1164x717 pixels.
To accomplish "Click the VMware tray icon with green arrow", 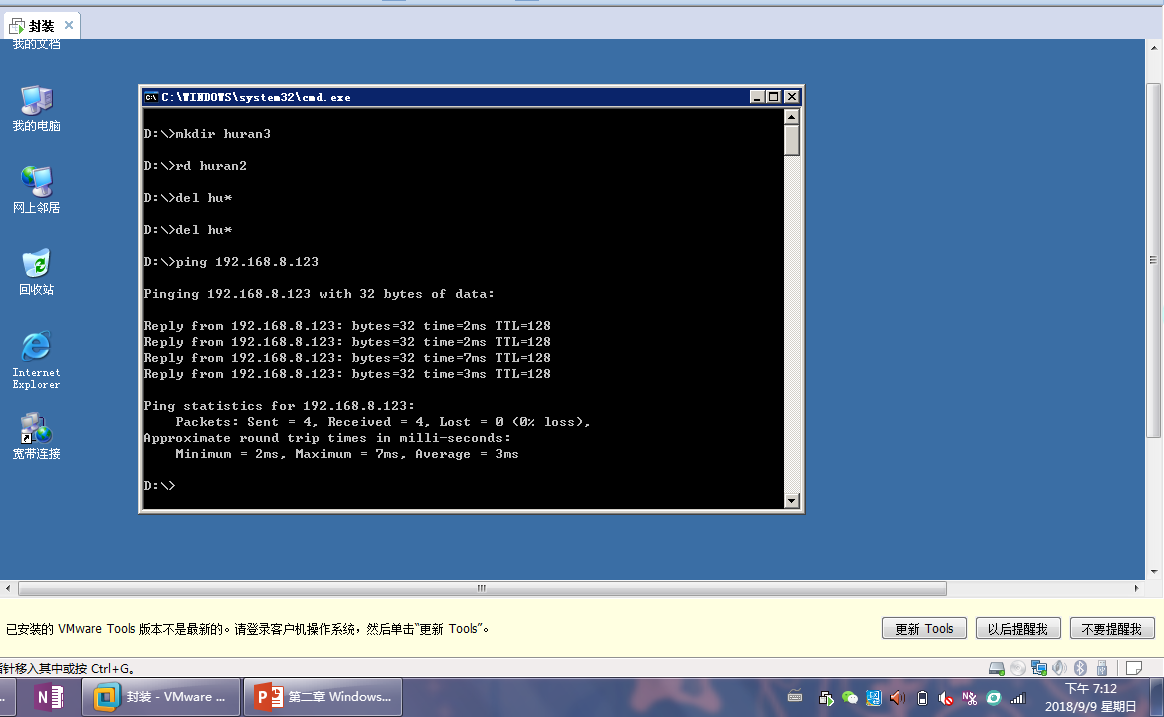I will point(826,698).
